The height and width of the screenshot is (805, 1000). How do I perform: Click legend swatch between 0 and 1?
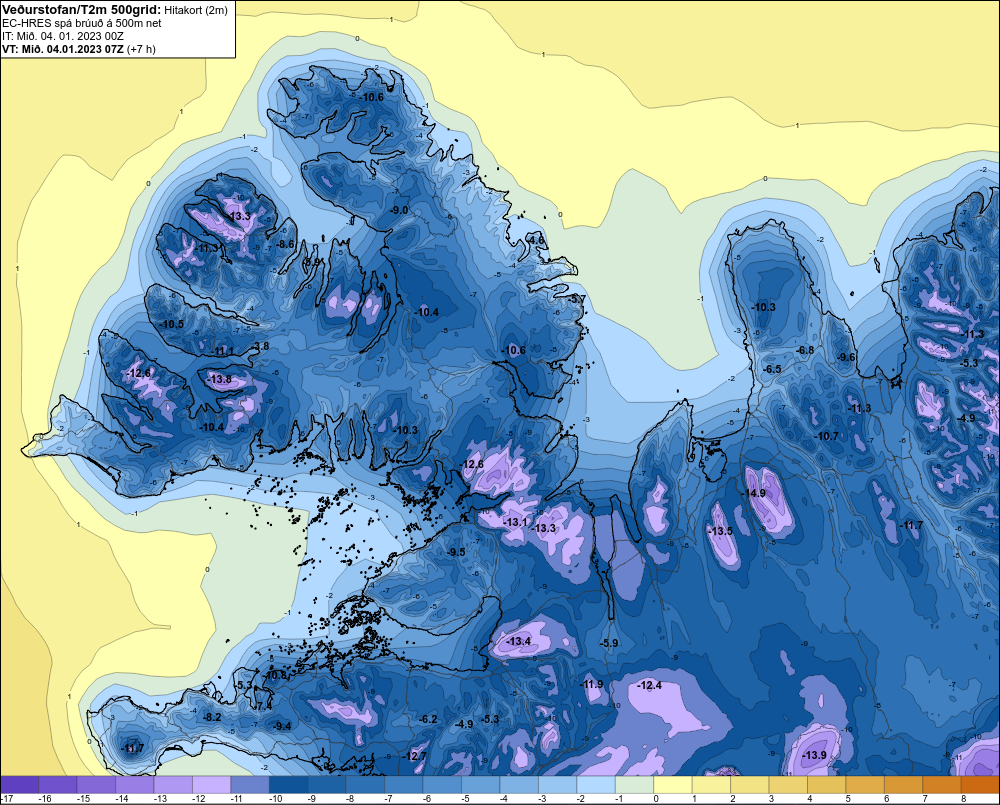coord(673,784)
